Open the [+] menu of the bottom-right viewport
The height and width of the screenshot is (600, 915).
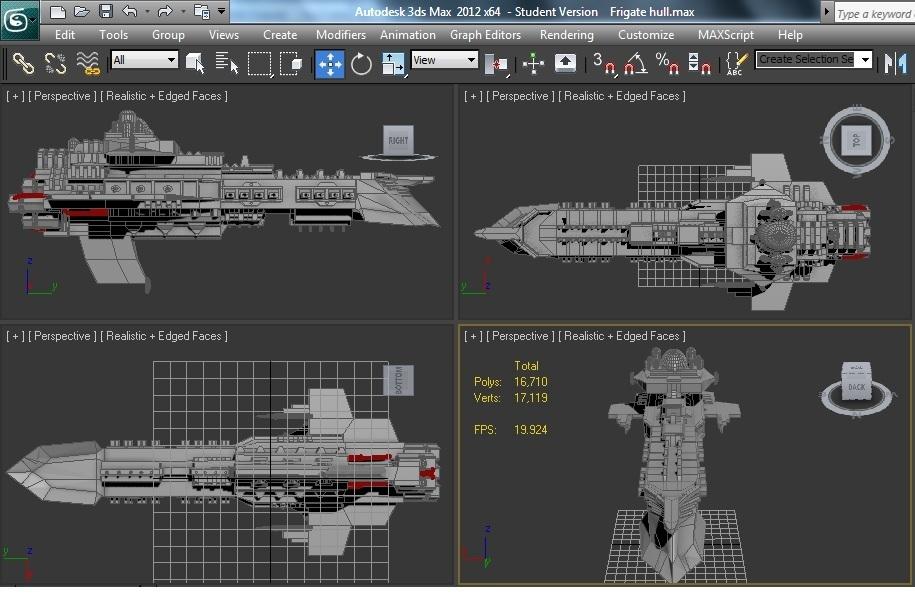coord(473,336)
